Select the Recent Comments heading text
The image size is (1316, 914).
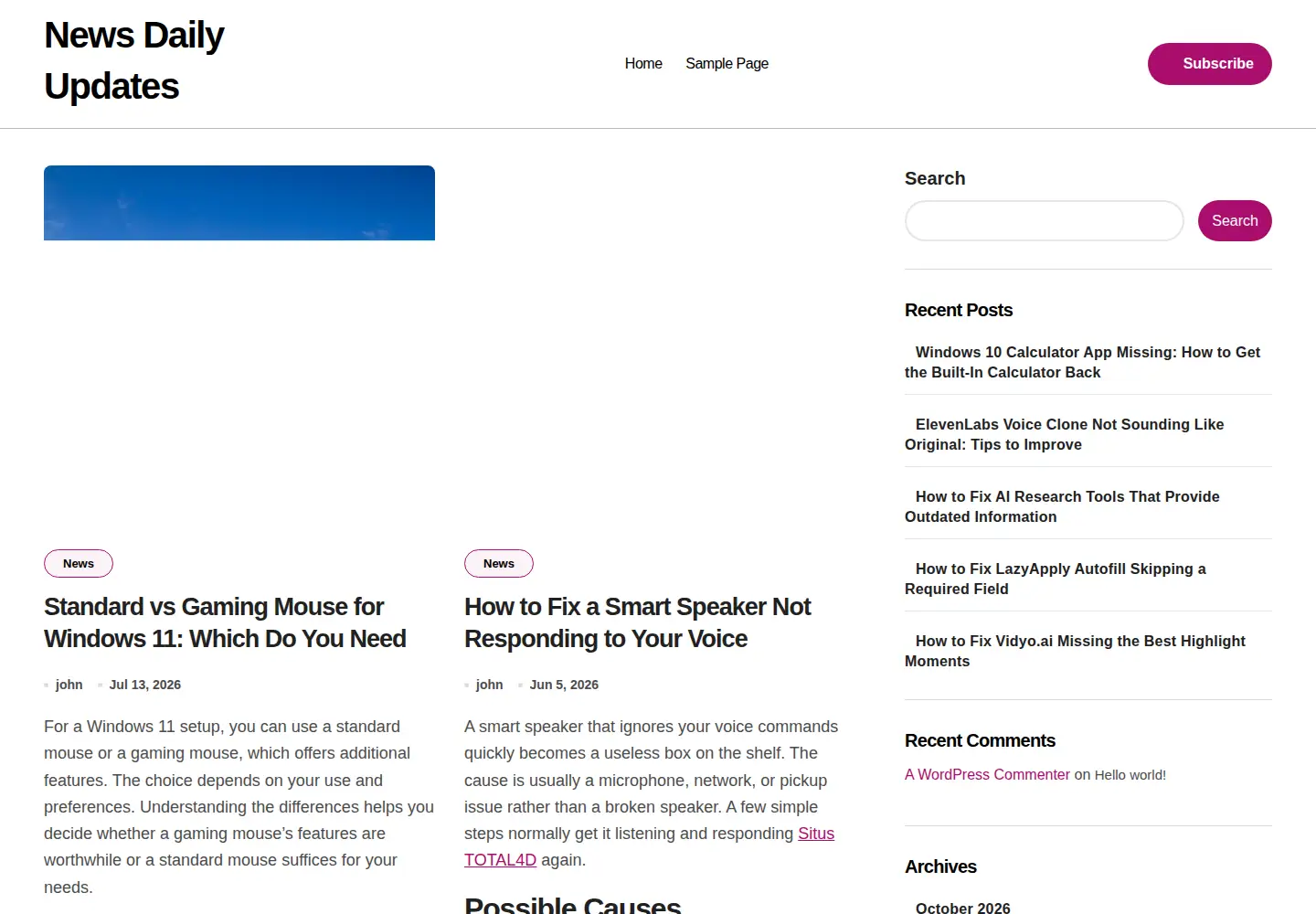(980, 740)
